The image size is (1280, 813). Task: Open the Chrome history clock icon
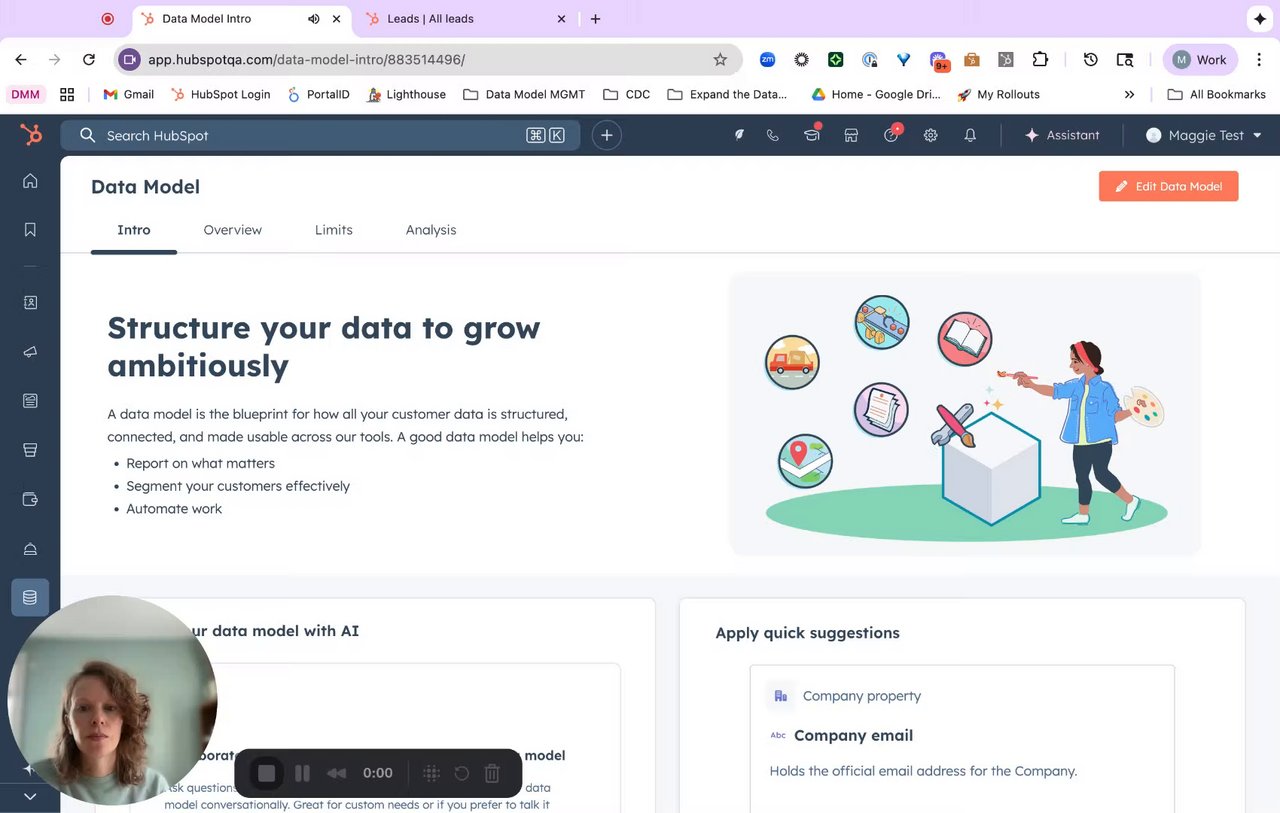click(1091, 59)
